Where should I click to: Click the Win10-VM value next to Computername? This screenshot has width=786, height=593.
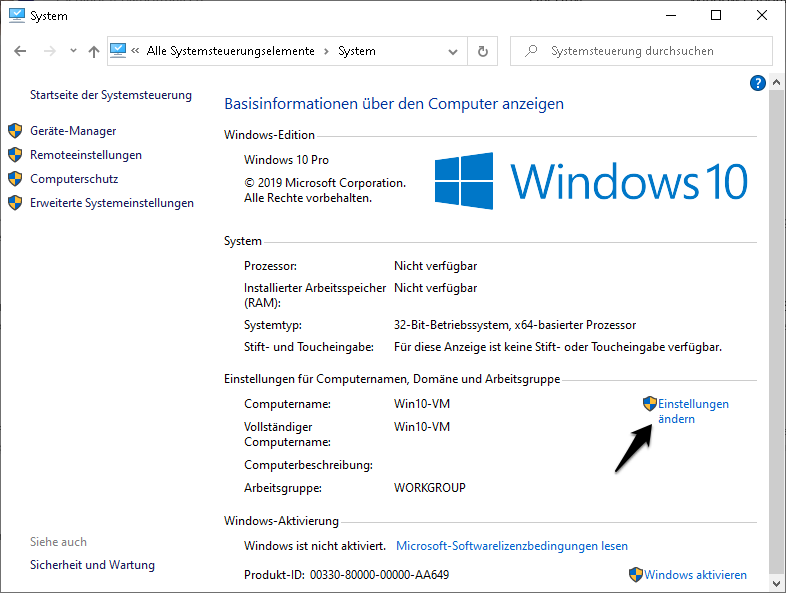422,404
